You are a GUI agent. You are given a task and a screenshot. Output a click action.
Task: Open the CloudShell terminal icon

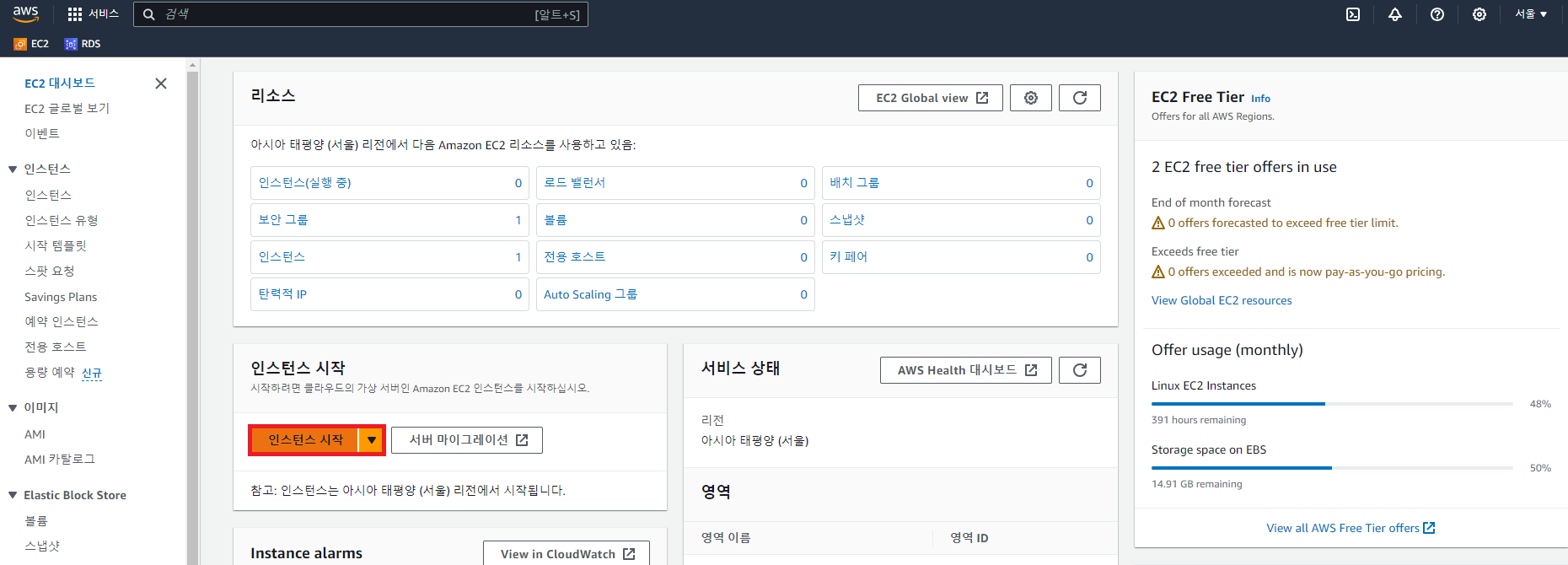pyautogui.click(x=1353, y=14)
